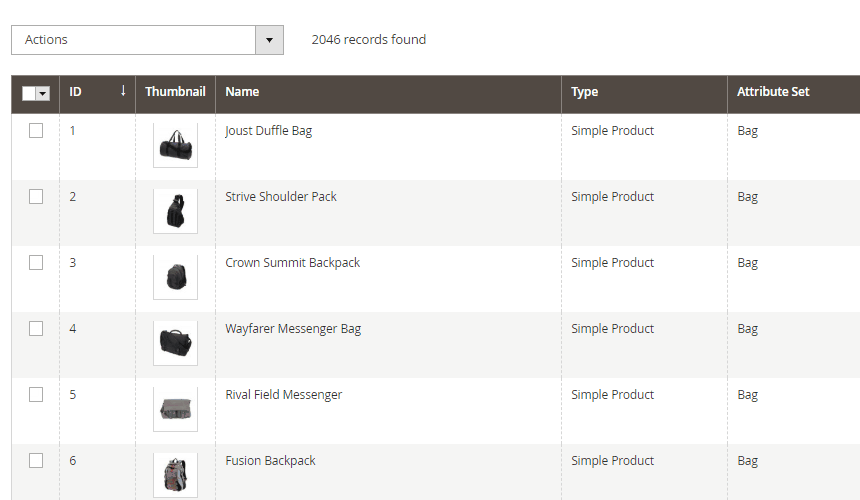
Task: Open the Crown Summit Backpack thumbnail
Action: 176,277
